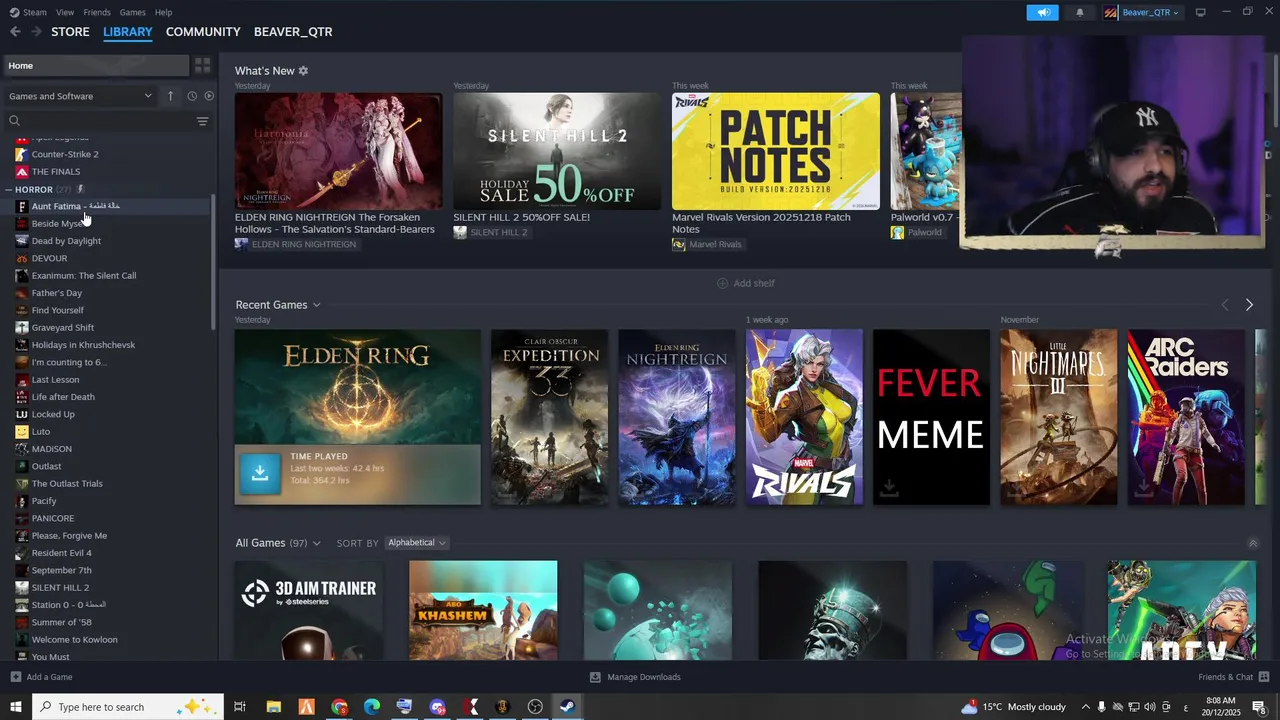This screenshot has width=1280, height=720.
Task: Open Microsoft Edge from the taskbar
Action: coord(372,707)
